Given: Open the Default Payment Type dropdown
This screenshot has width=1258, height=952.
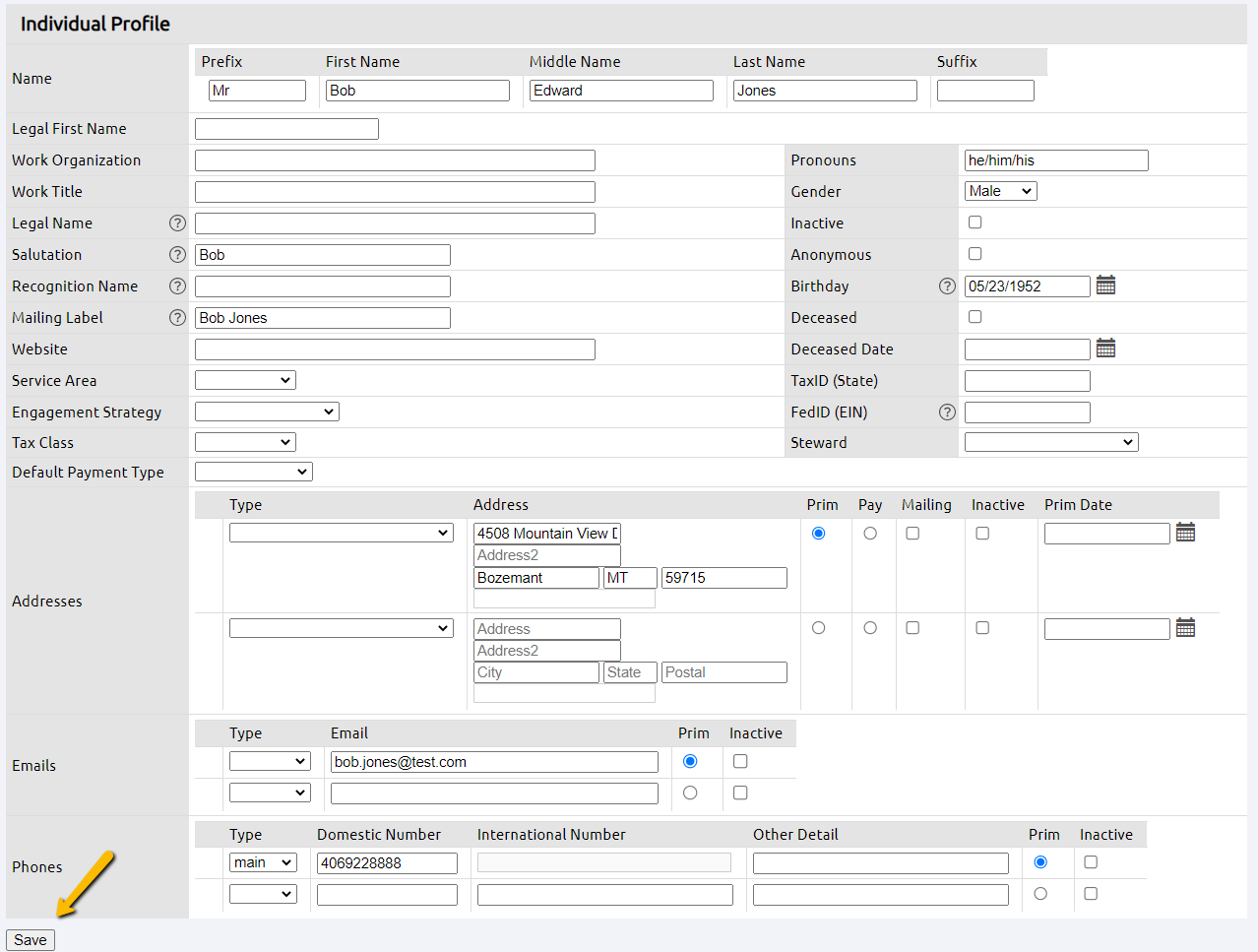Looking at the screenshot, I should (254, 472).
